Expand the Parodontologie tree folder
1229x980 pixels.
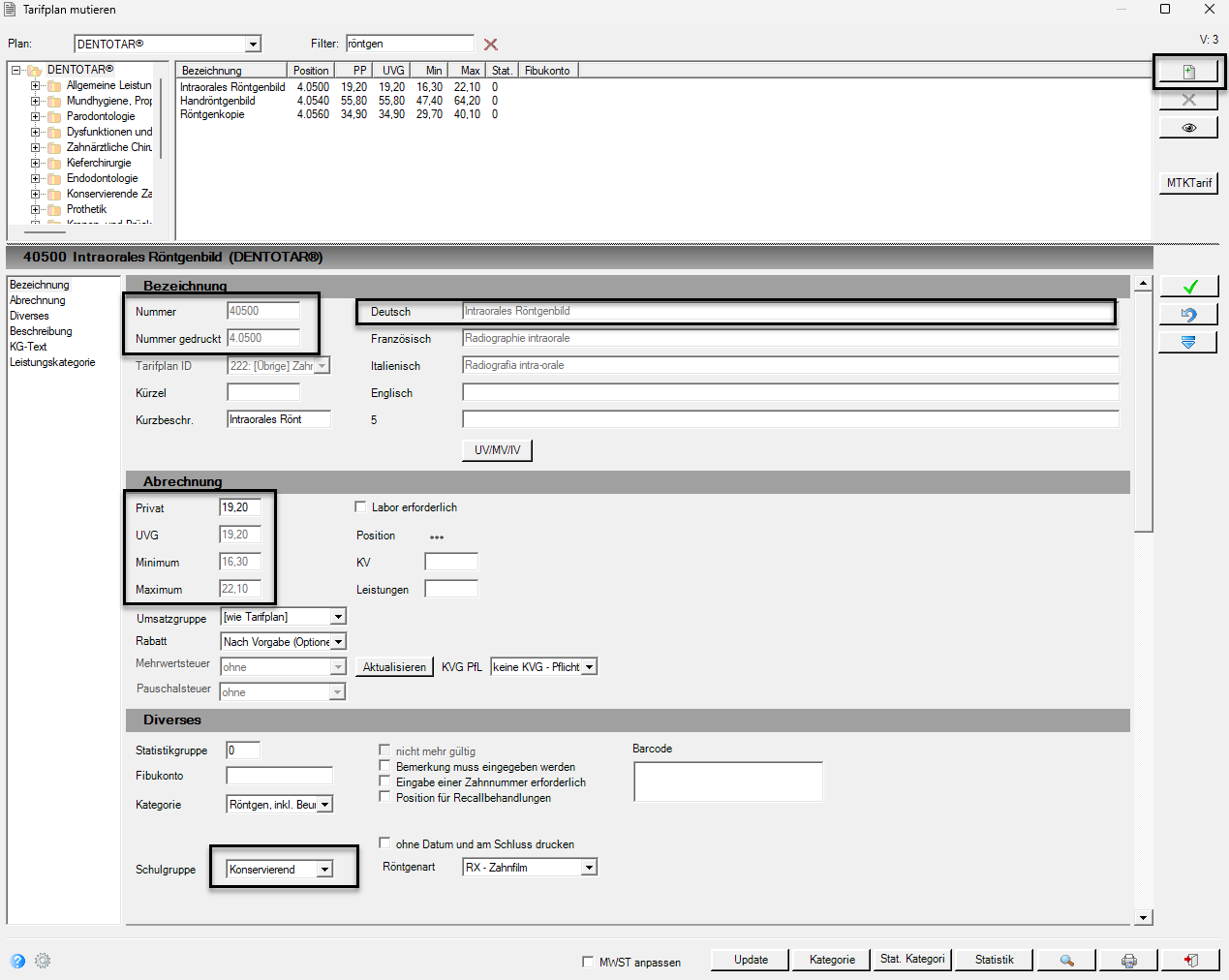coord(36,116)
